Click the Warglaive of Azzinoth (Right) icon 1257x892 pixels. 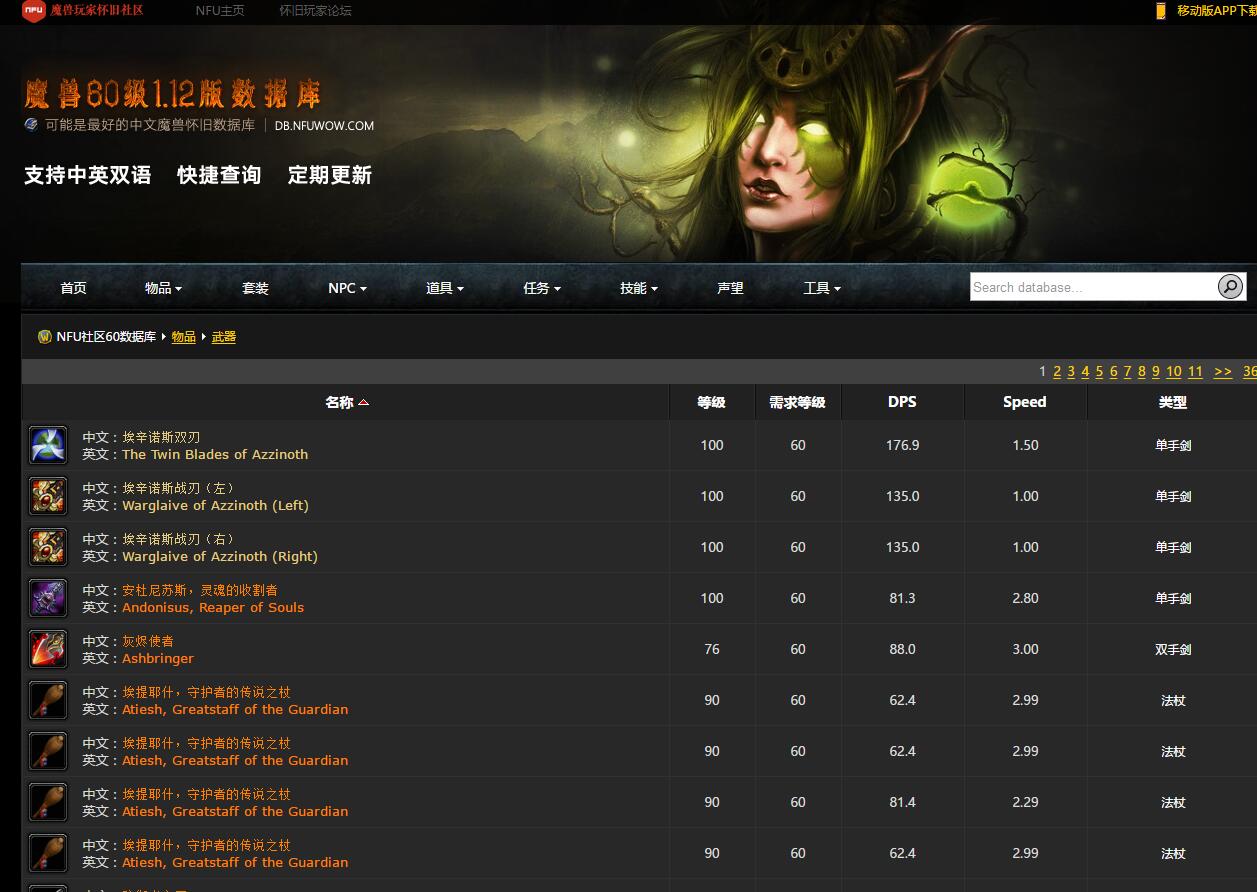[48, 547]
